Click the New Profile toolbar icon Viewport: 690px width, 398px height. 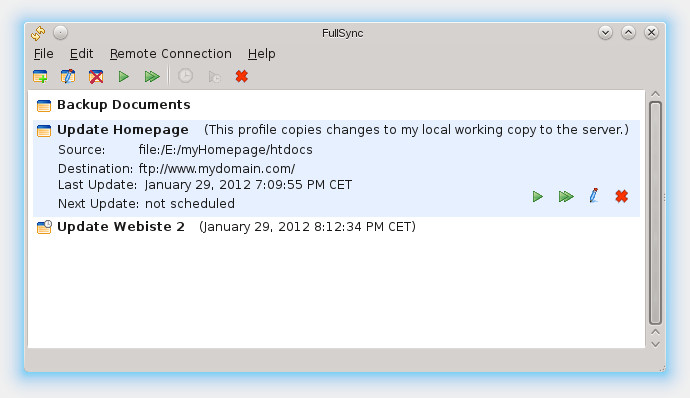pos(40,77)
